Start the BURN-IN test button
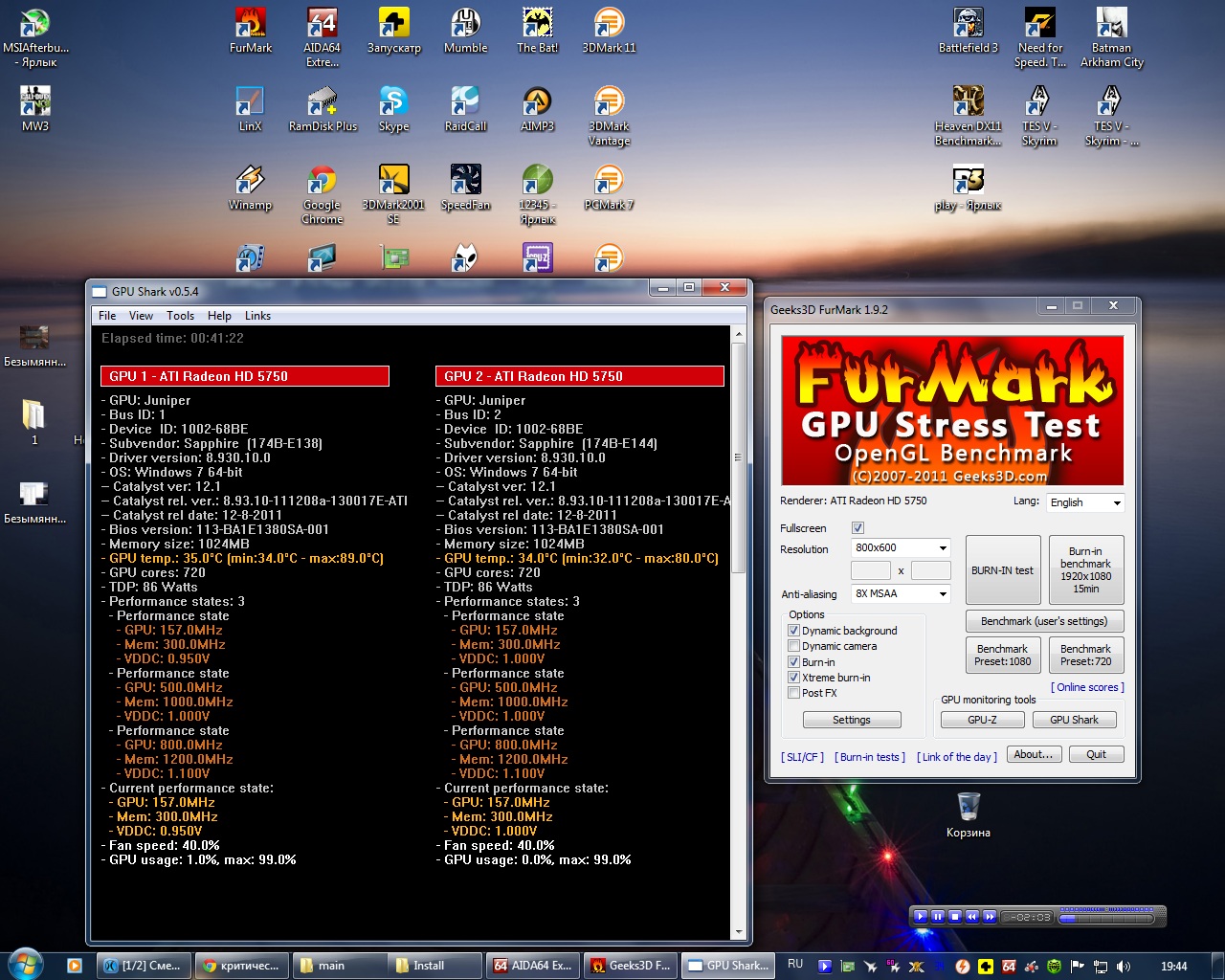This screenshot has width=1225, height=980. pyautogui.click(x=1002, y=570)
